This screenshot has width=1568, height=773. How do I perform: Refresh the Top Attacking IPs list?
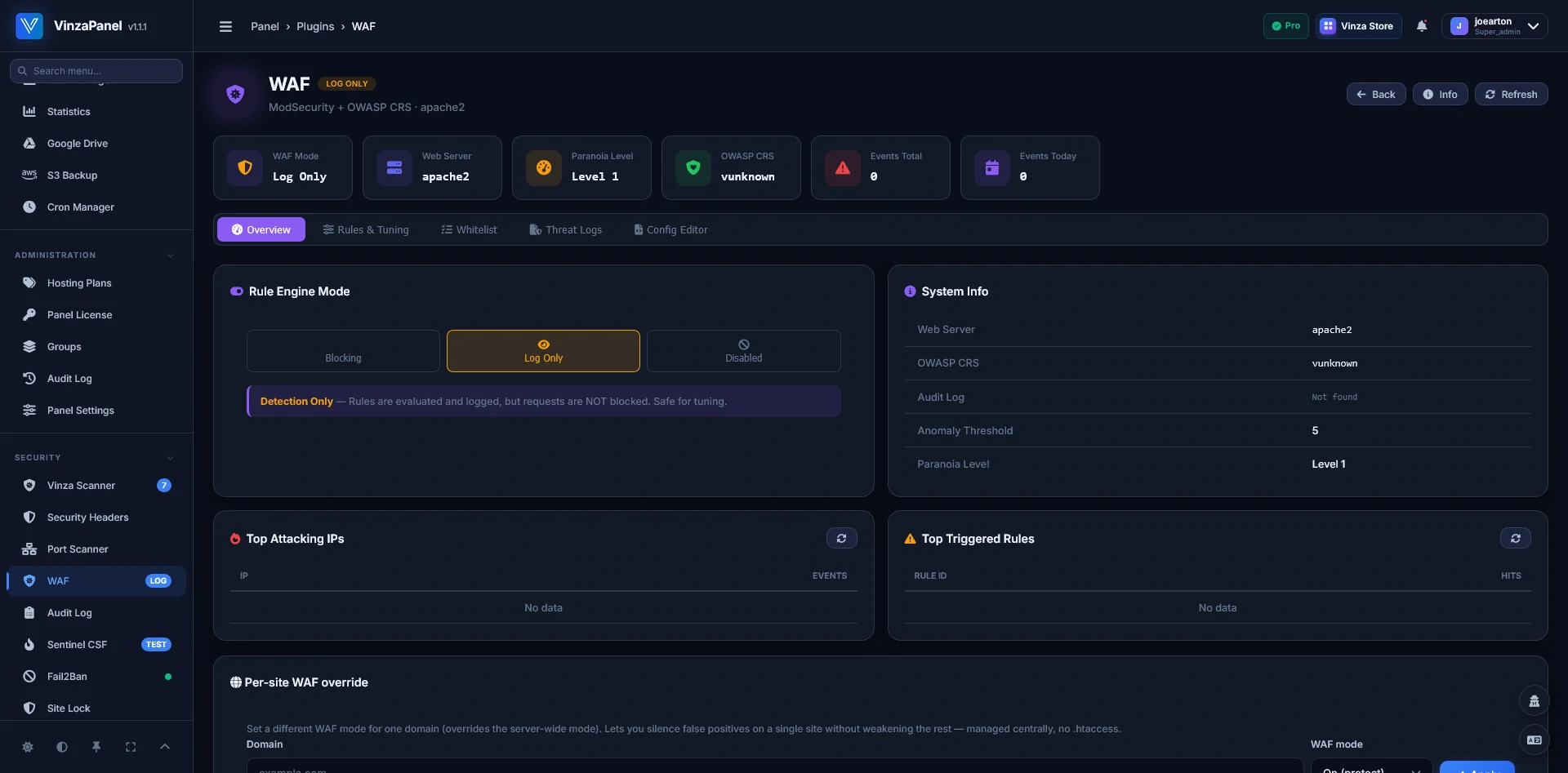point(841,539)
